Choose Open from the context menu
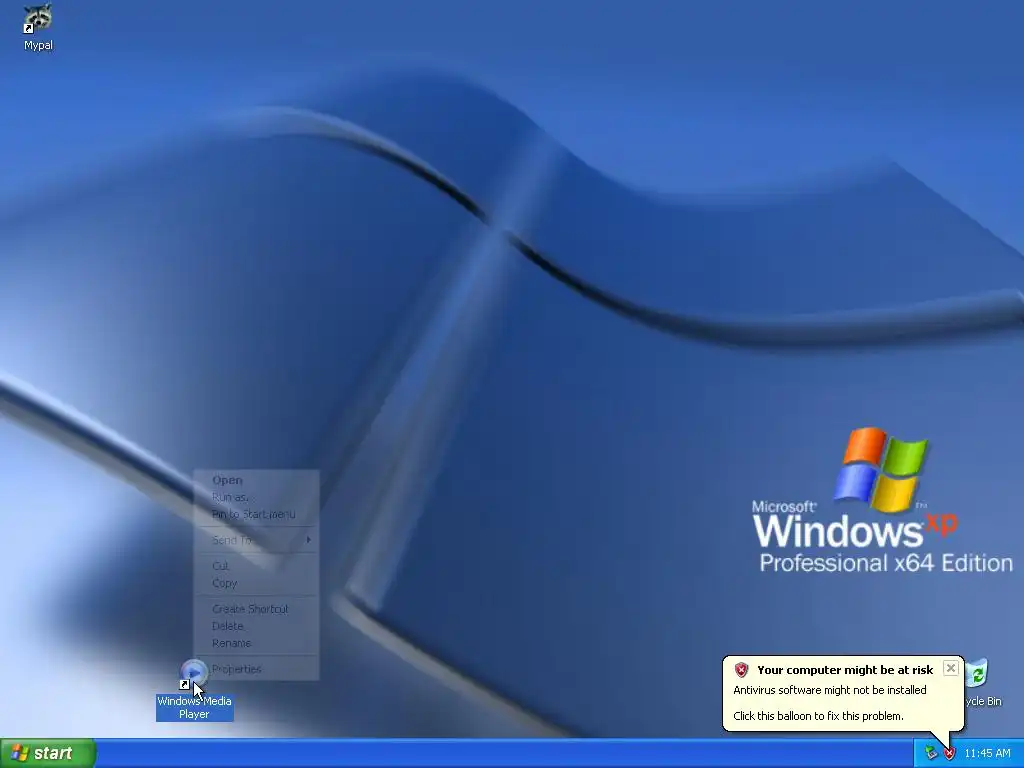 point(257,480)
